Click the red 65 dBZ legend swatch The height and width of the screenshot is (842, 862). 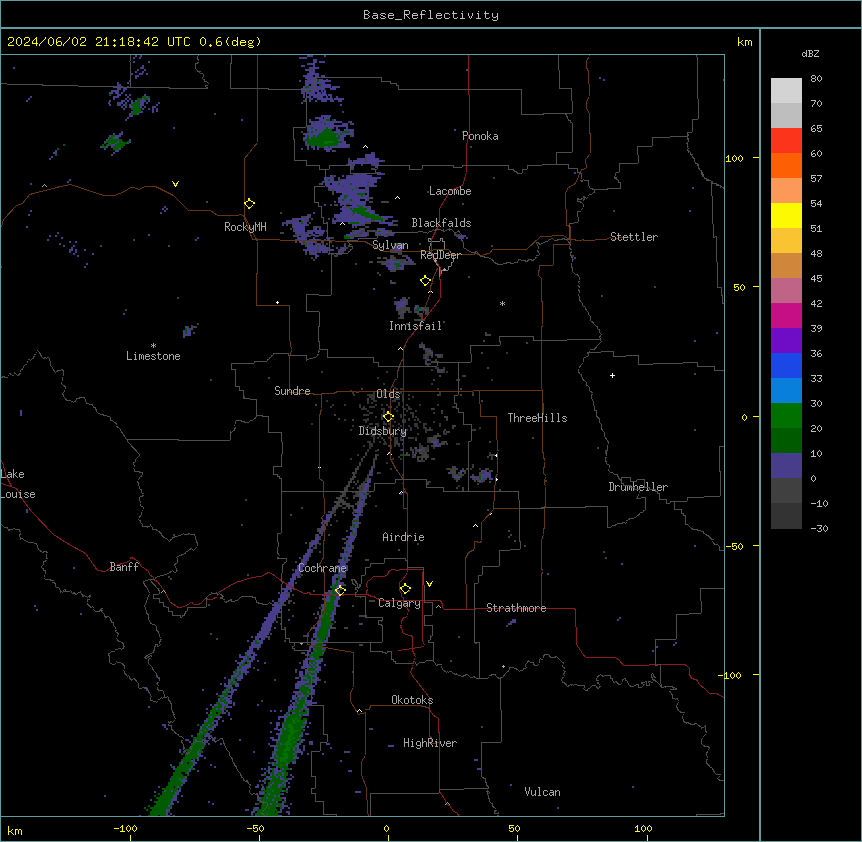(786, 140)
